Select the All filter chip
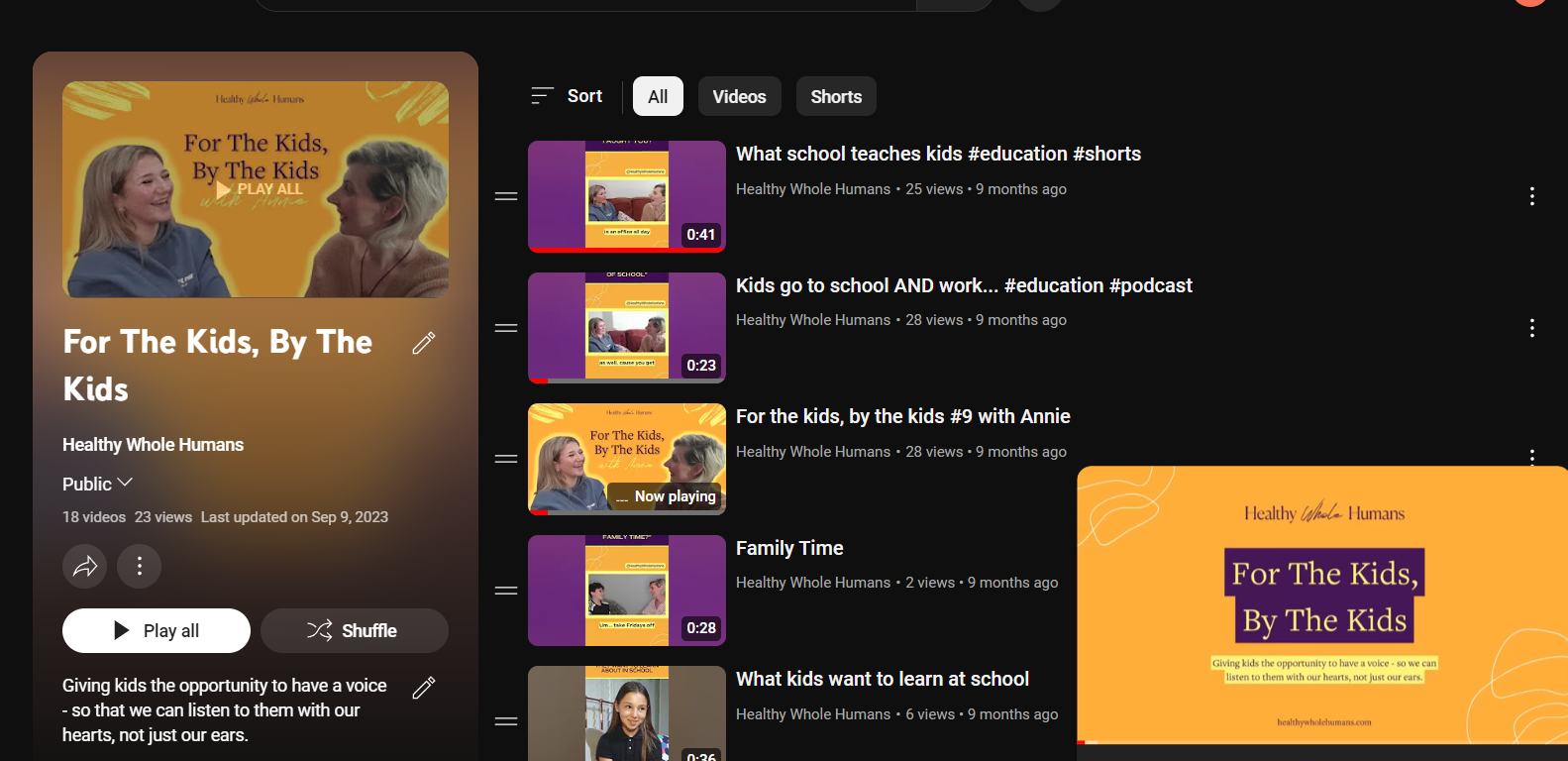Viewport: 1568px width, 761px height. pyautogui.click(x=658, y=96)
